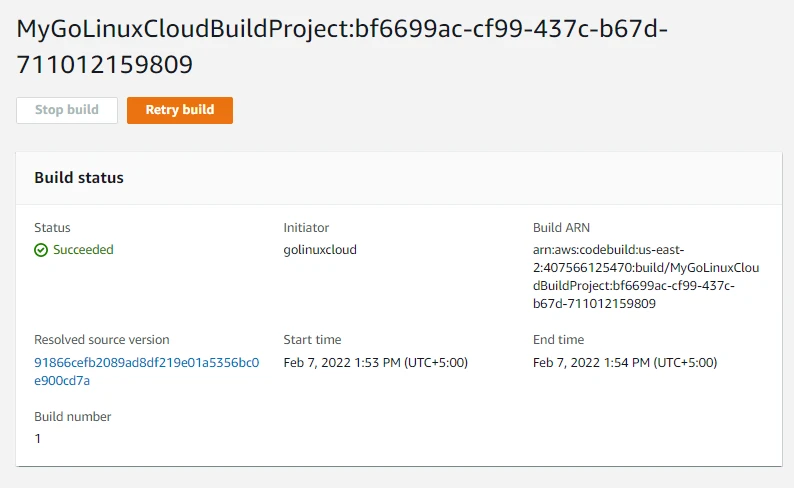Click the green Succeeded checkmark icon
Image resolution: width=794 pixels, height=488 pixels.
pos(41,250)
